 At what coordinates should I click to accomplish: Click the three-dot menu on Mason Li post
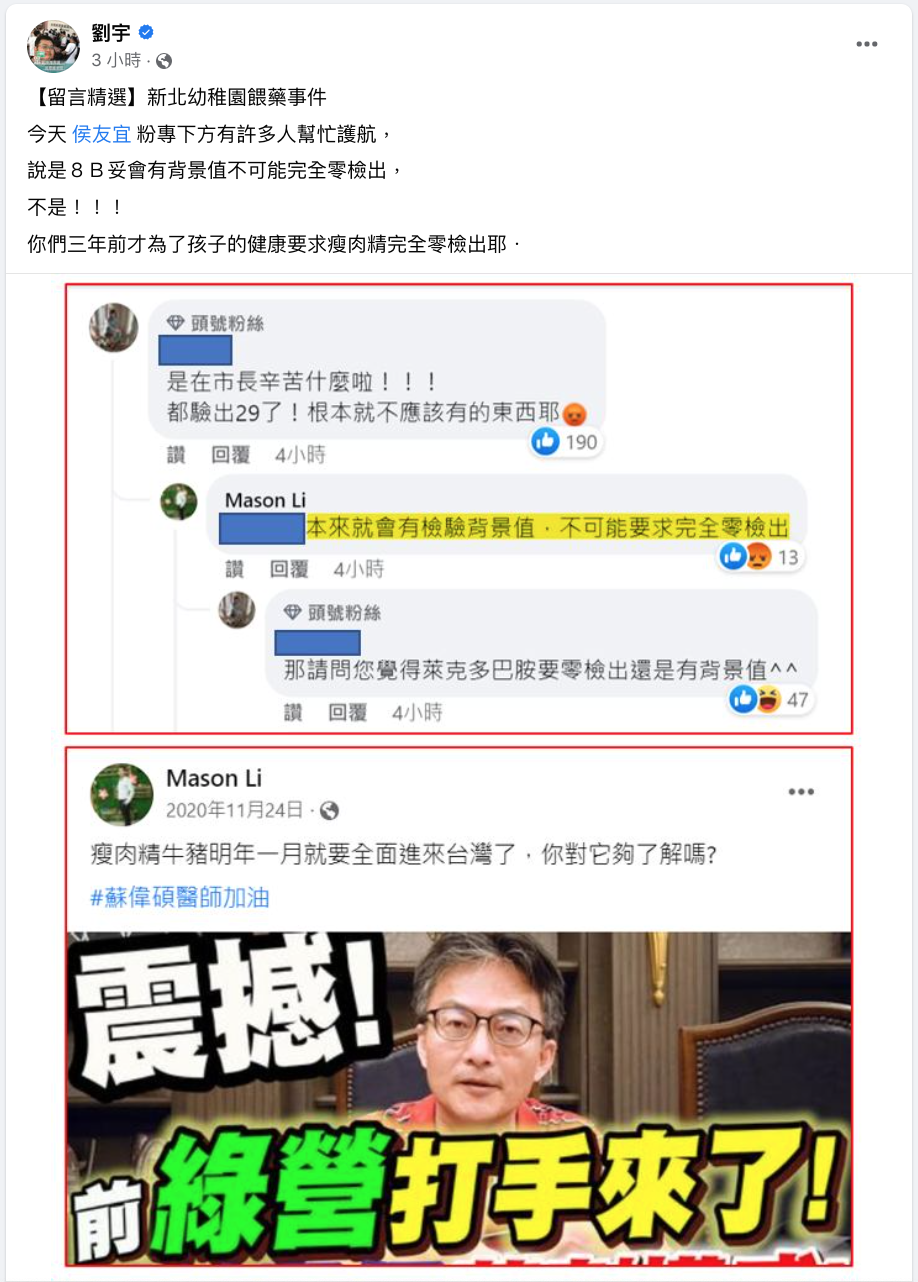point(801,791)
